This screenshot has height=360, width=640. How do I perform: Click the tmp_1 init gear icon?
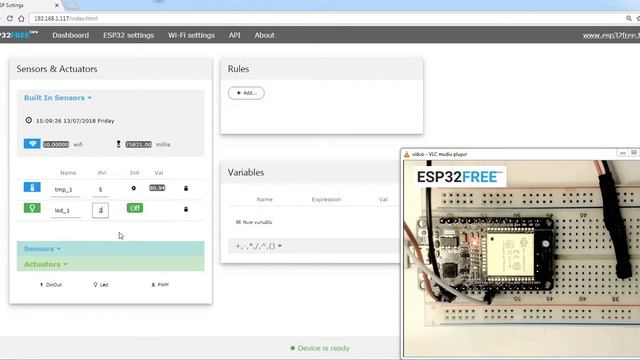click(133, 188)
